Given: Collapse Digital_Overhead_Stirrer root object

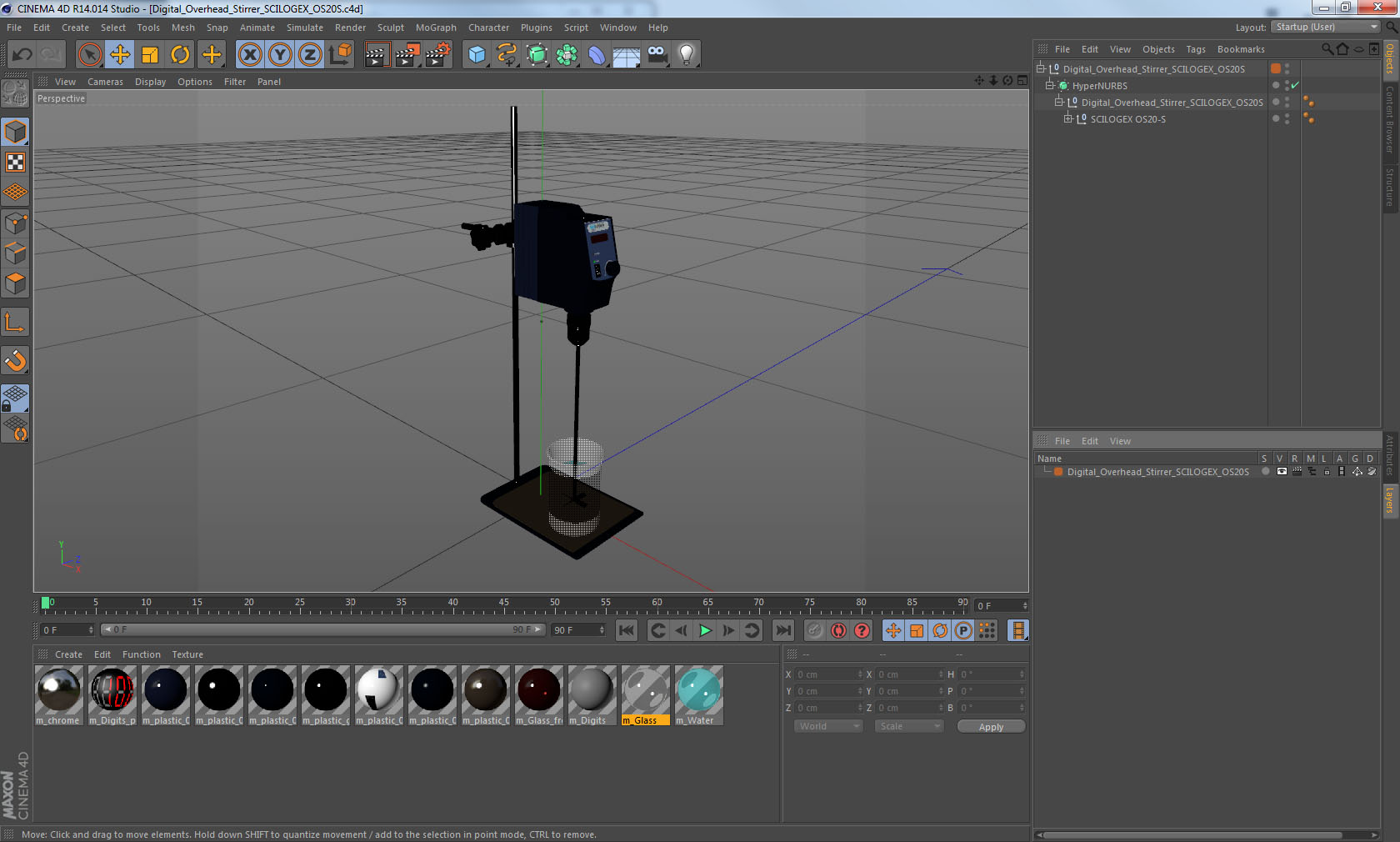Looking at the screenshot, I should (1041, 69).
